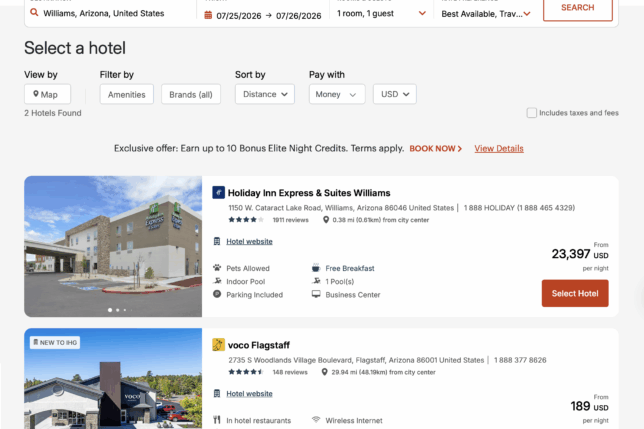The height and width of the screenshot is (429, 644).
Task: Click the arrow between check-in and check-out dates
Action: (x=269, y=16)
